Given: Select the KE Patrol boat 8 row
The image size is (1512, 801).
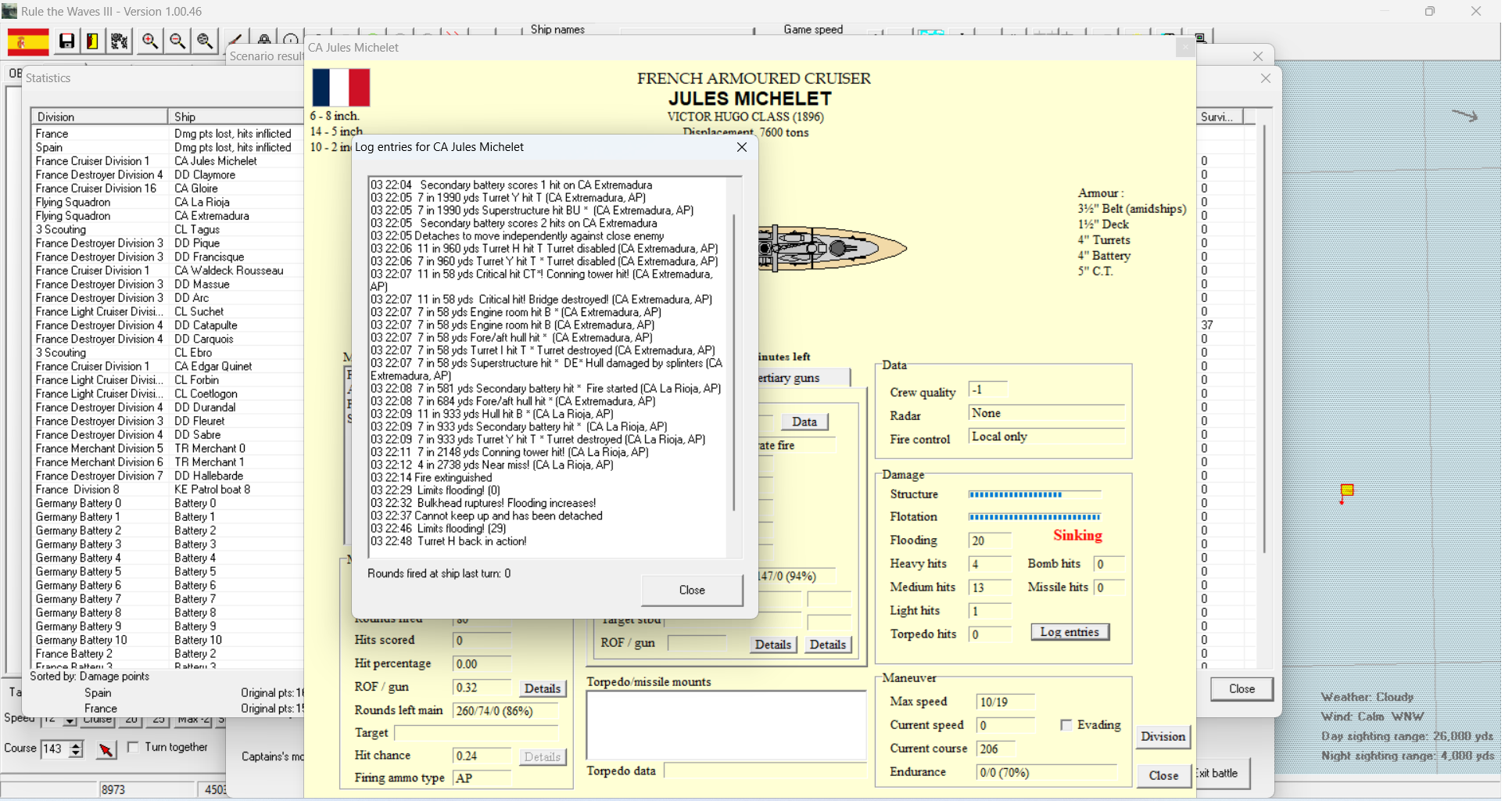Looking at the screenshot, I should tap(167, 490).
